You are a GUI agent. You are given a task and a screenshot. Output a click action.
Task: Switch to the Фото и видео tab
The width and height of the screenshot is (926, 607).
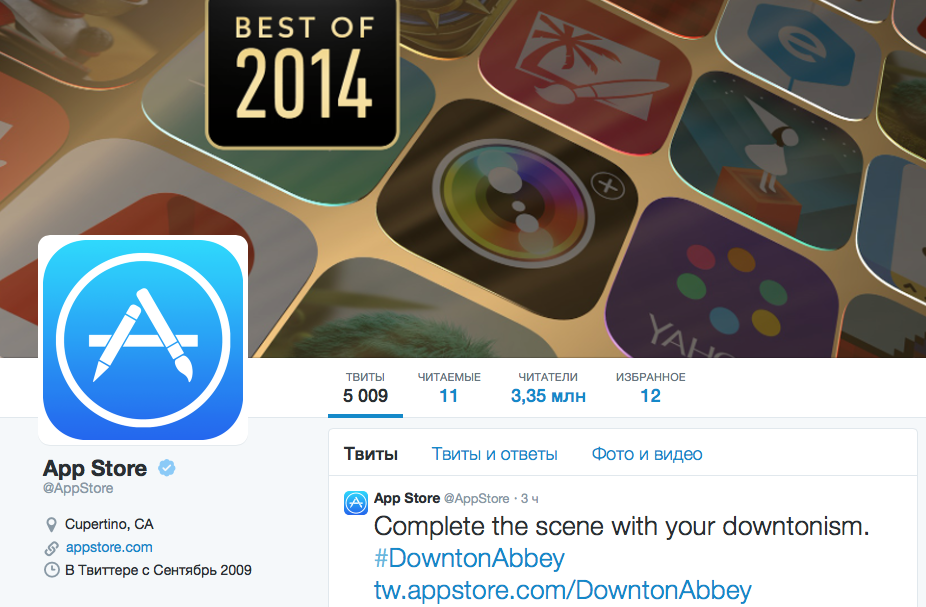click(647, 454)
